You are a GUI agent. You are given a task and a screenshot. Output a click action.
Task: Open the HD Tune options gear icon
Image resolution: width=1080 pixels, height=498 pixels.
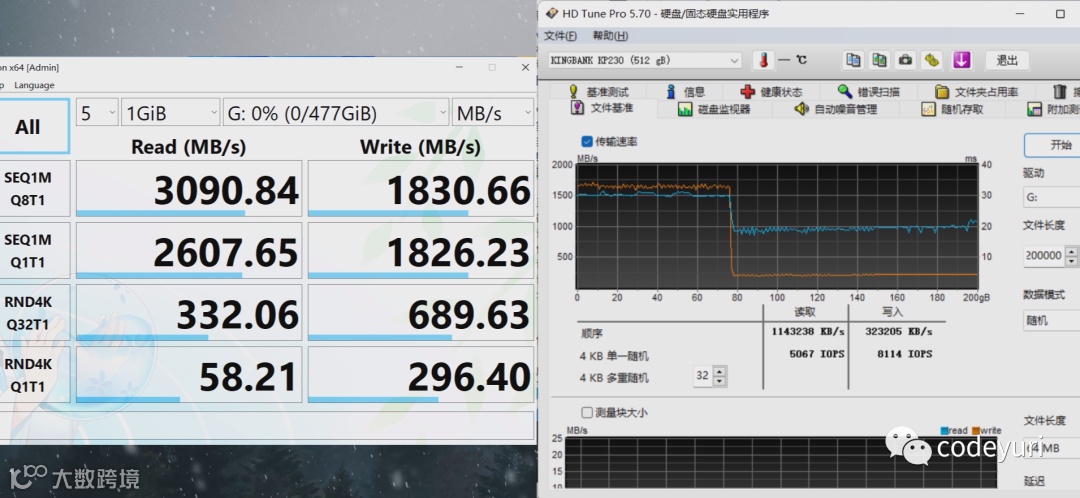coord(932,60)
